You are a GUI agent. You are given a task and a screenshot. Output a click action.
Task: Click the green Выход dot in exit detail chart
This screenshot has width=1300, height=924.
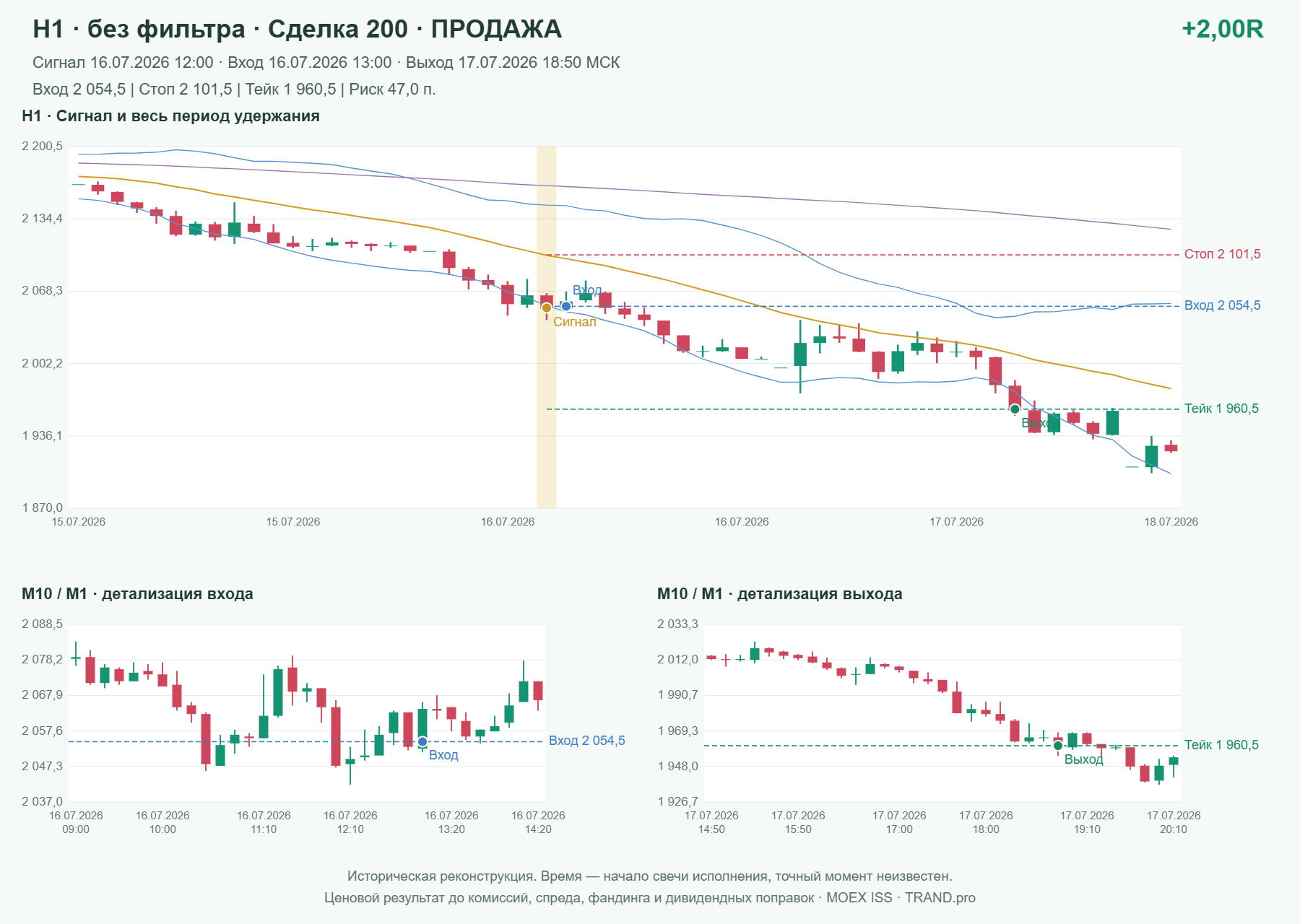pyautogui.click(x=1058, y=746)
